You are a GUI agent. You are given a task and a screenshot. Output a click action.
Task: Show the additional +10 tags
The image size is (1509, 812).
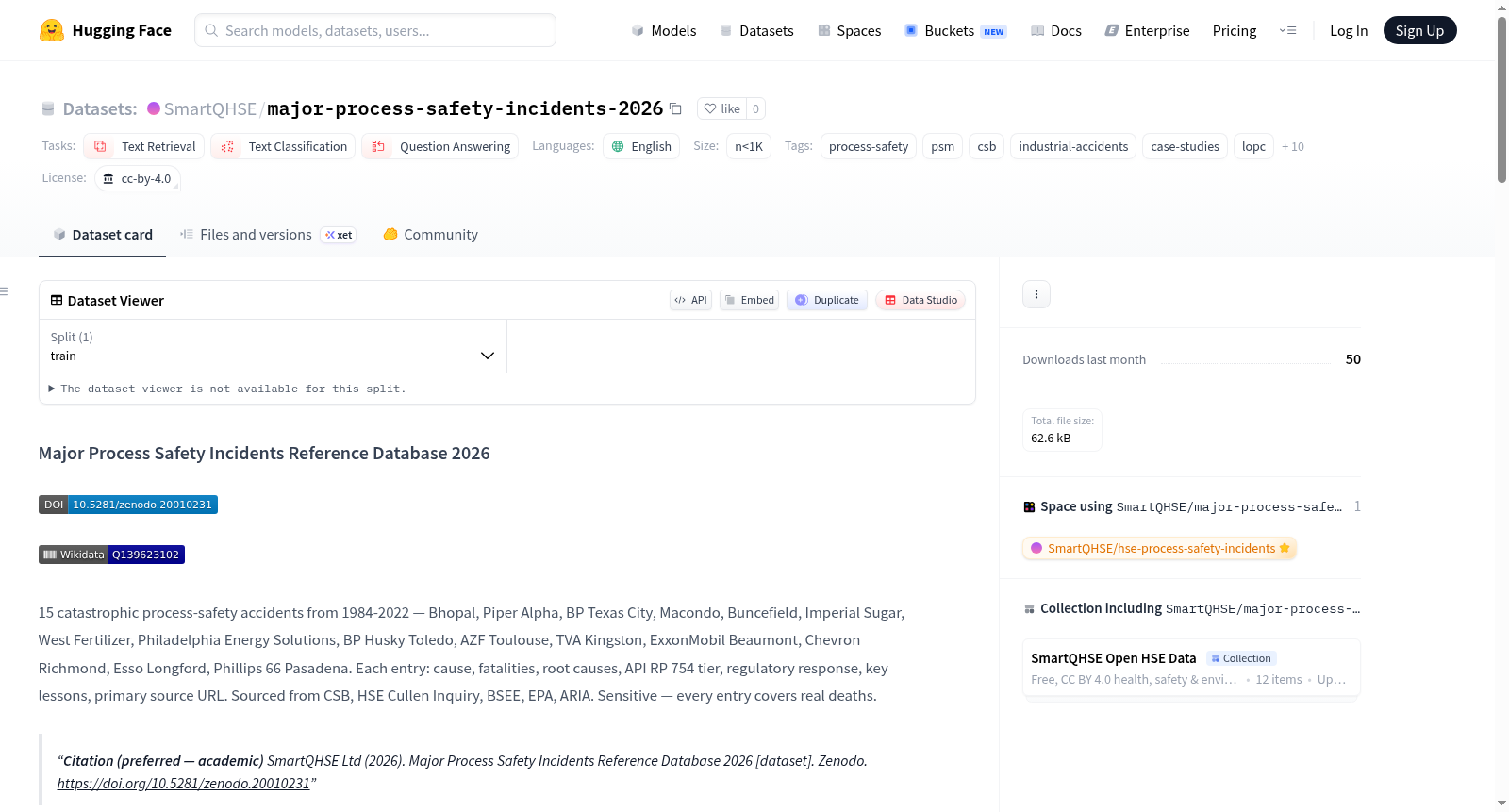coord(1293,146)
